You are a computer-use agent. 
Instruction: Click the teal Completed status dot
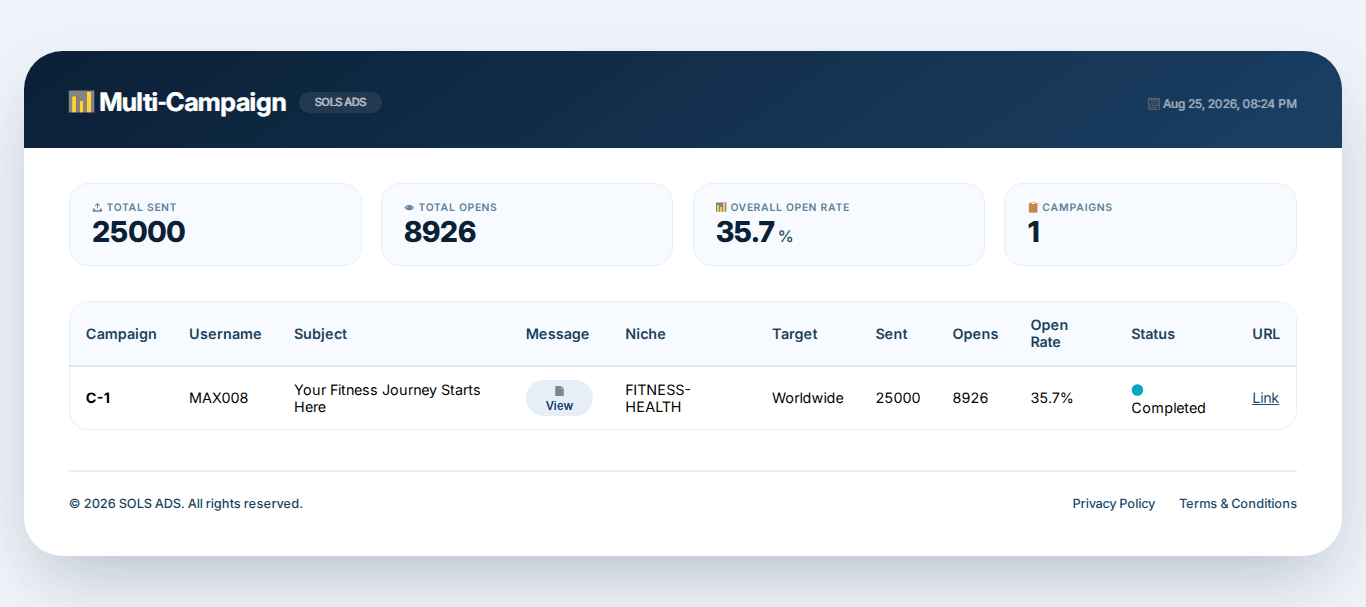point(1137,390)
